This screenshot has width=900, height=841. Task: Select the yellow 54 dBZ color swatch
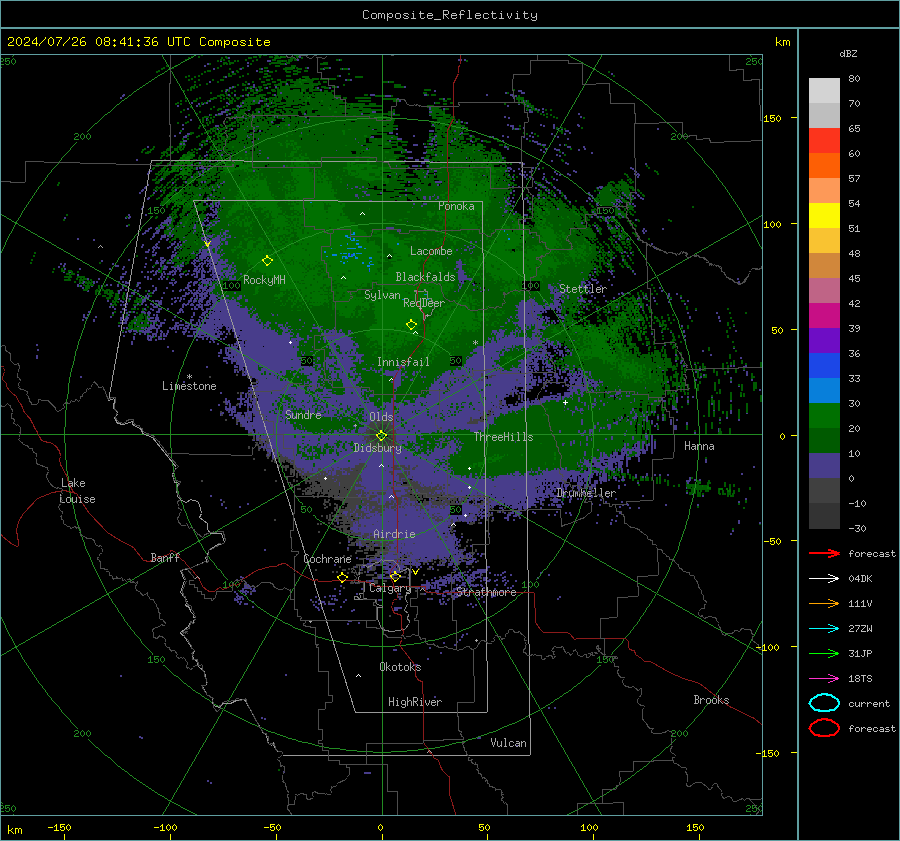point(824,215)
